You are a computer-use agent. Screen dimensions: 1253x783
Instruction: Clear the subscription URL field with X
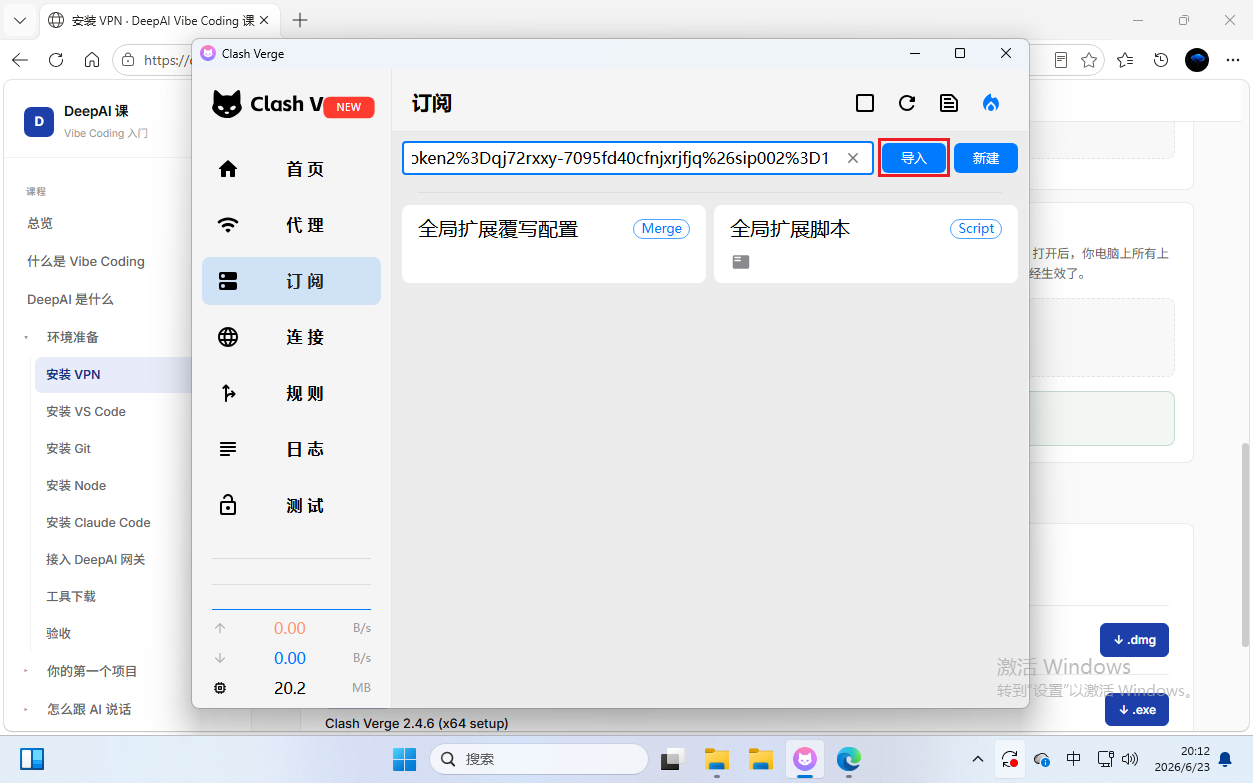(853, 158)
